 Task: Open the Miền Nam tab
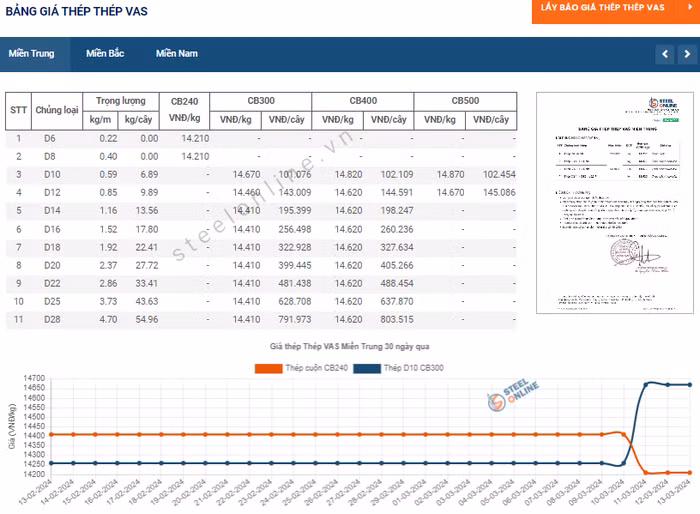pos(177,54)
